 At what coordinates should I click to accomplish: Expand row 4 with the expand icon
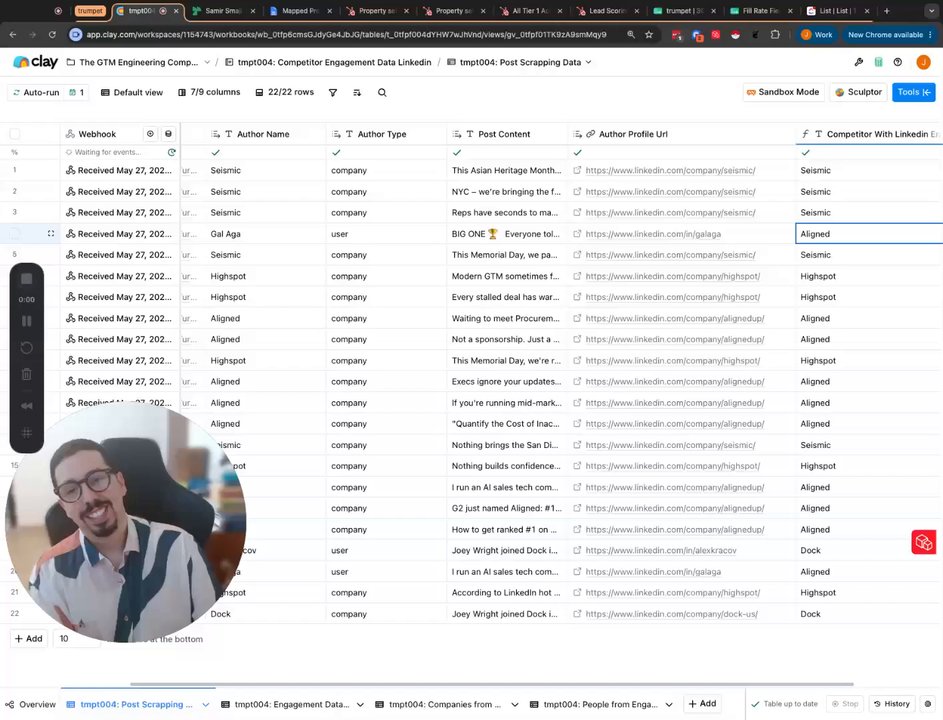(51, 233)
